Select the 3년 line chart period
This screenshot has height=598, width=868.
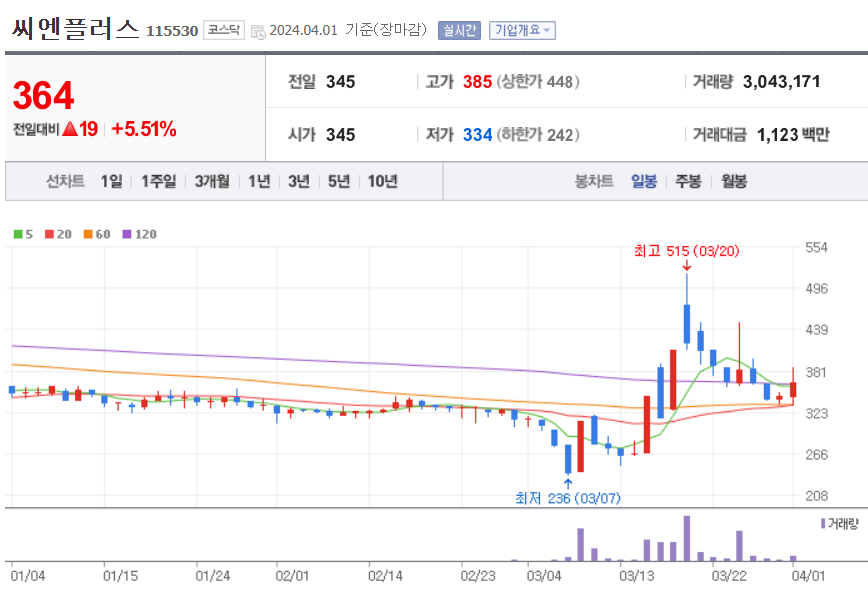tap(299, 181)
